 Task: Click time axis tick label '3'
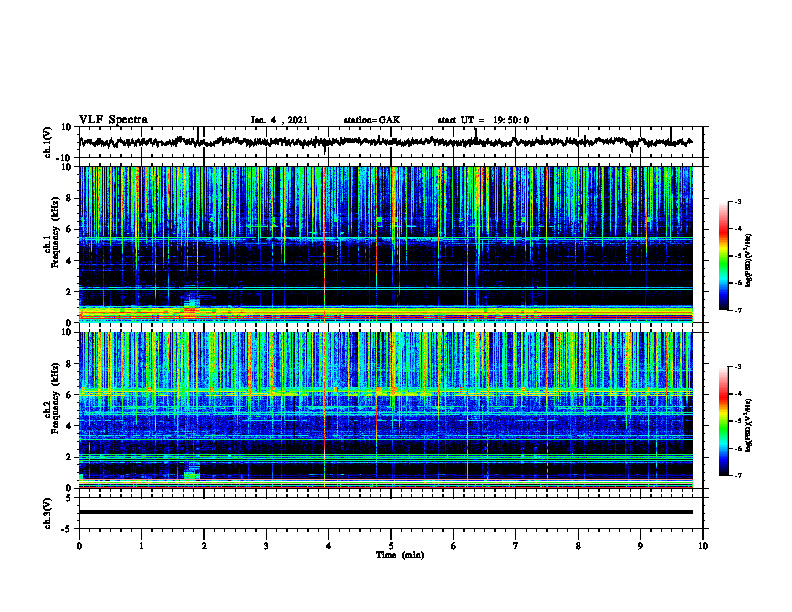pyautogui.click(x=266, y=546)
